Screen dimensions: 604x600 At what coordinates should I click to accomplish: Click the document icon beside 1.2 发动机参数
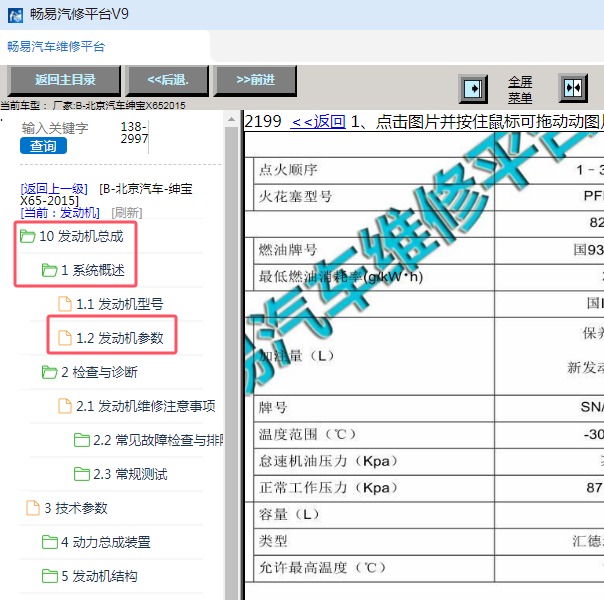(65, 338)
